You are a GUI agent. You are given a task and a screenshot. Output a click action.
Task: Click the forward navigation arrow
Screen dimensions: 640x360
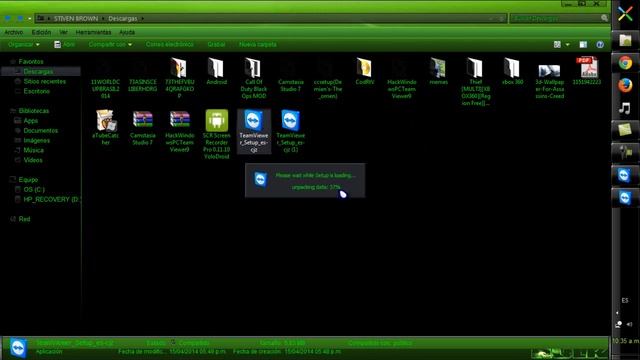point(20,18)
